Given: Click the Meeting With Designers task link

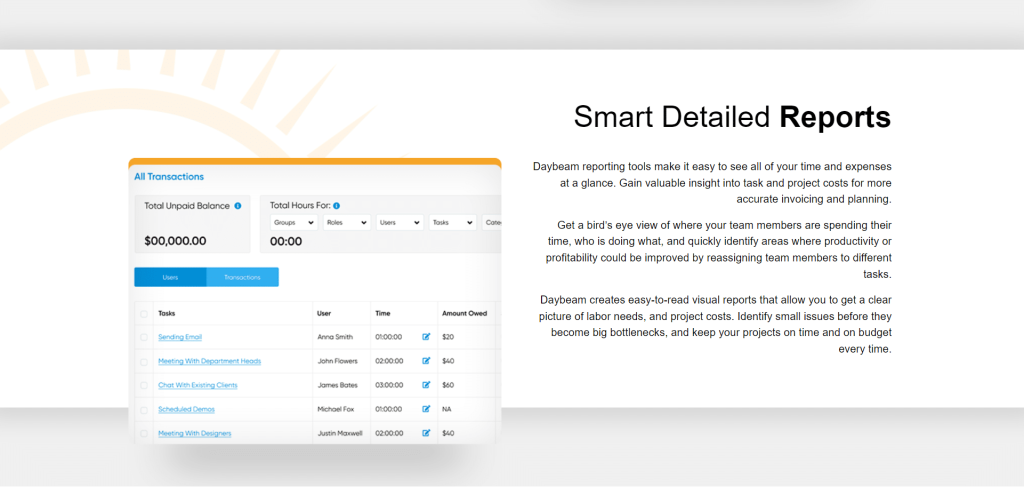Looking at the screenshot, I should click(x=194, y=433).
